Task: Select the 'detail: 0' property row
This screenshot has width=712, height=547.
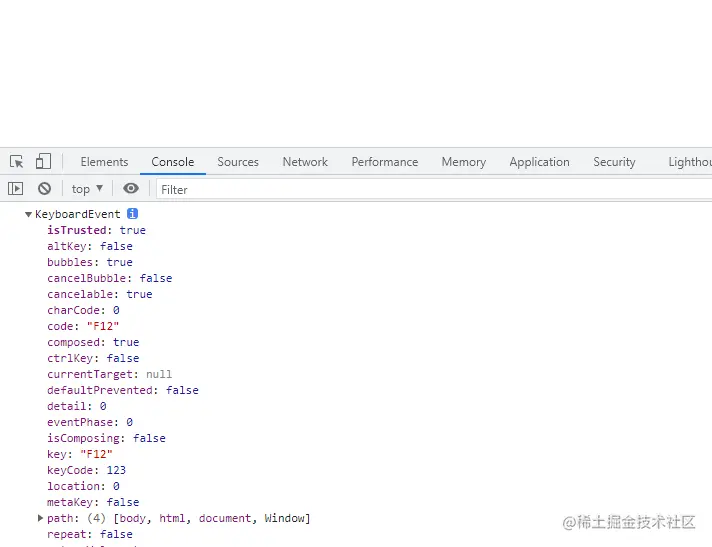Action: tap(77, 406)
